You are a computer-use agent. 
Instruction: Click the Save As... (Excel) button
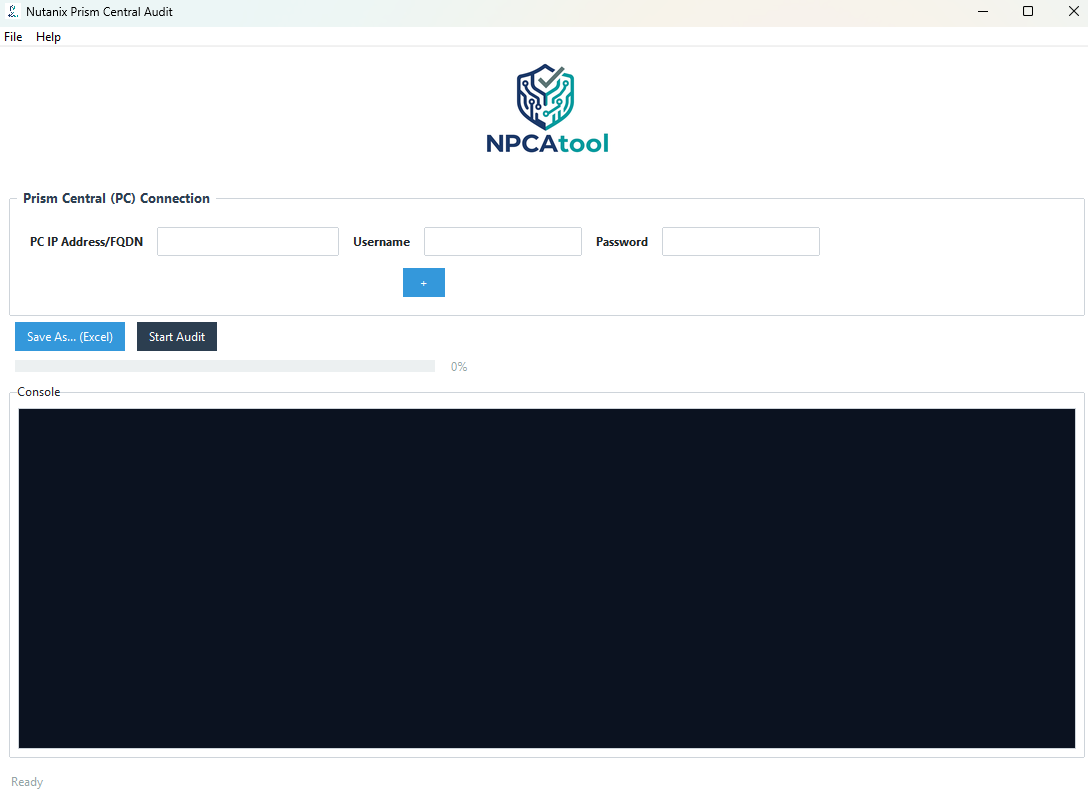(x=69, y=336)
